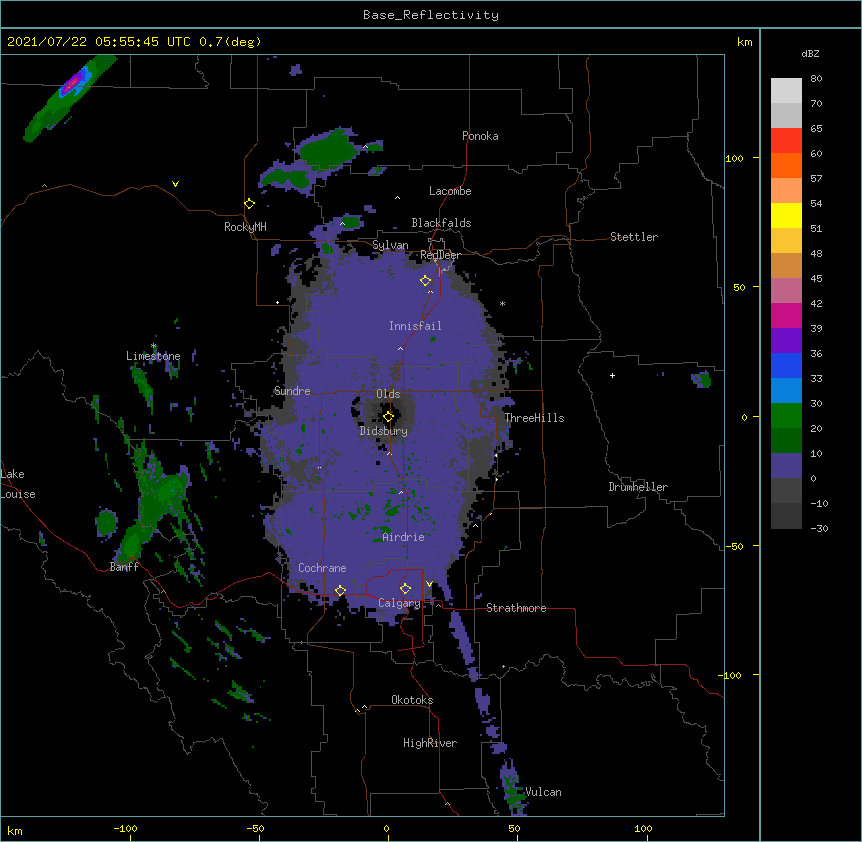Select the slate purple 10 dBZ swatch
The height and width of the screenshot is (842, 862).
pos(786,466)
